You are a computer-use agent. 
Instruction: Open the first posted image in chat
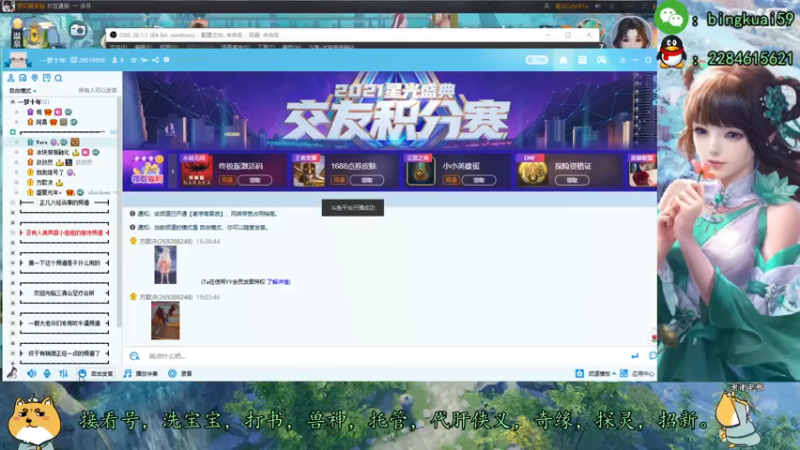165,265
